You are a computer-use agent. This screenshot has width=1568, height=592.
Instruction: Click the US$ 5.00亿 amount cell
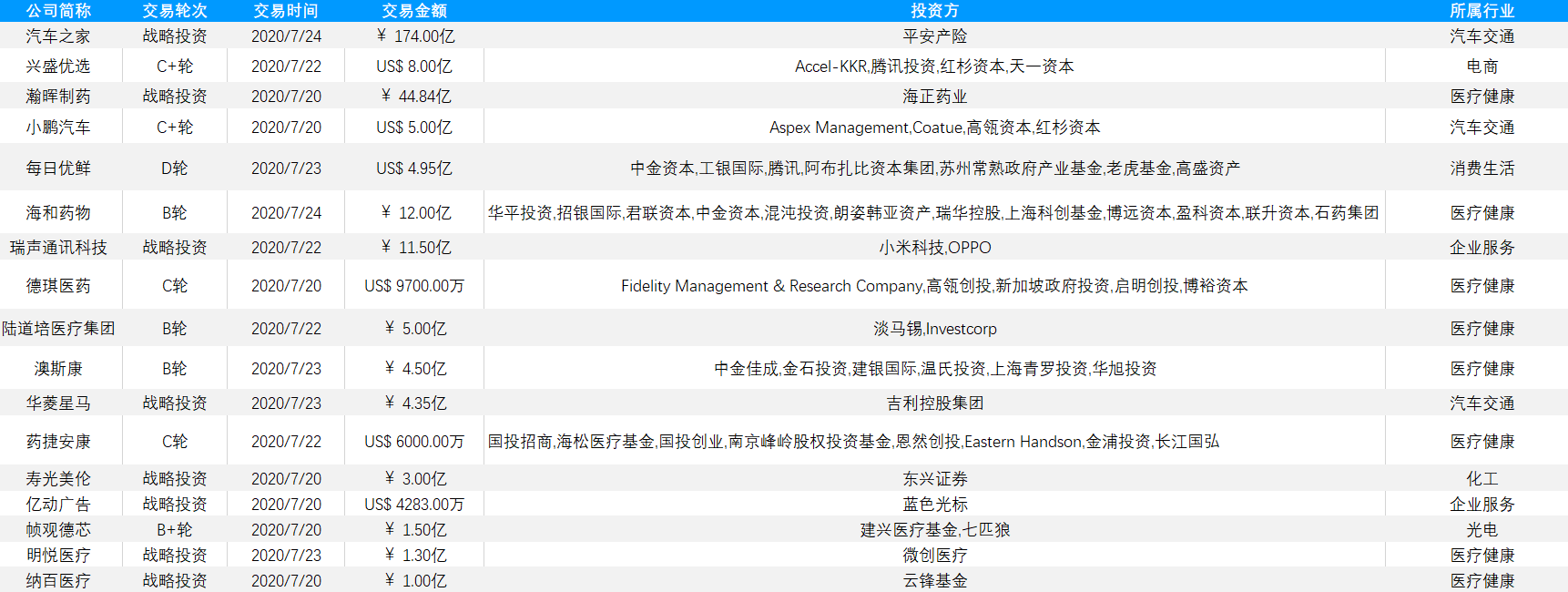coord(414,128)
